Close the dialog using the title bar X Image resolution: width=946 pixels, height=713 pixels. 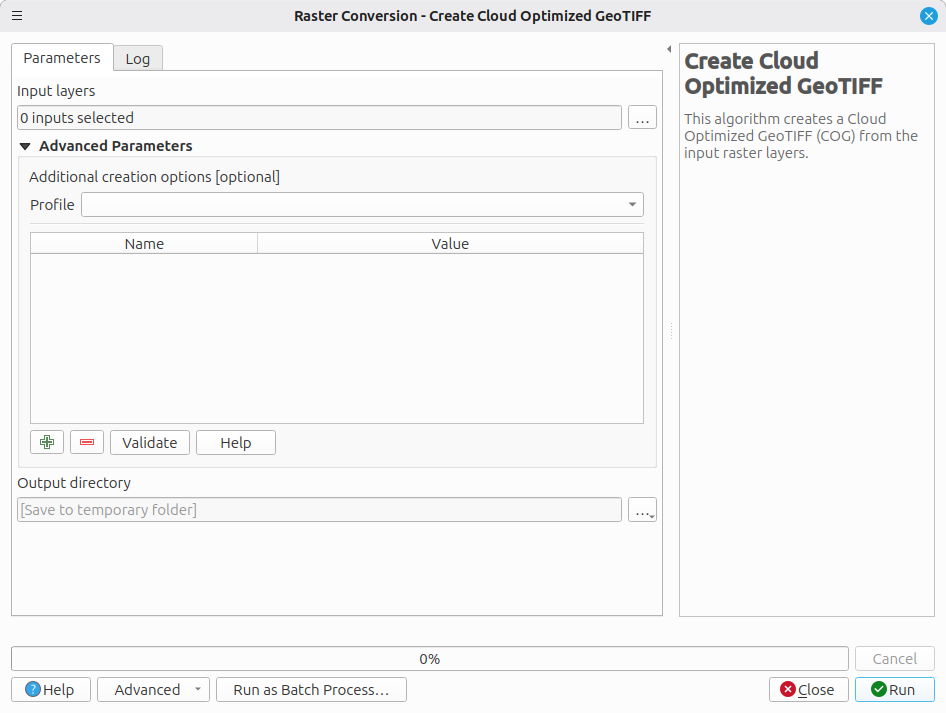pos(928,16)
